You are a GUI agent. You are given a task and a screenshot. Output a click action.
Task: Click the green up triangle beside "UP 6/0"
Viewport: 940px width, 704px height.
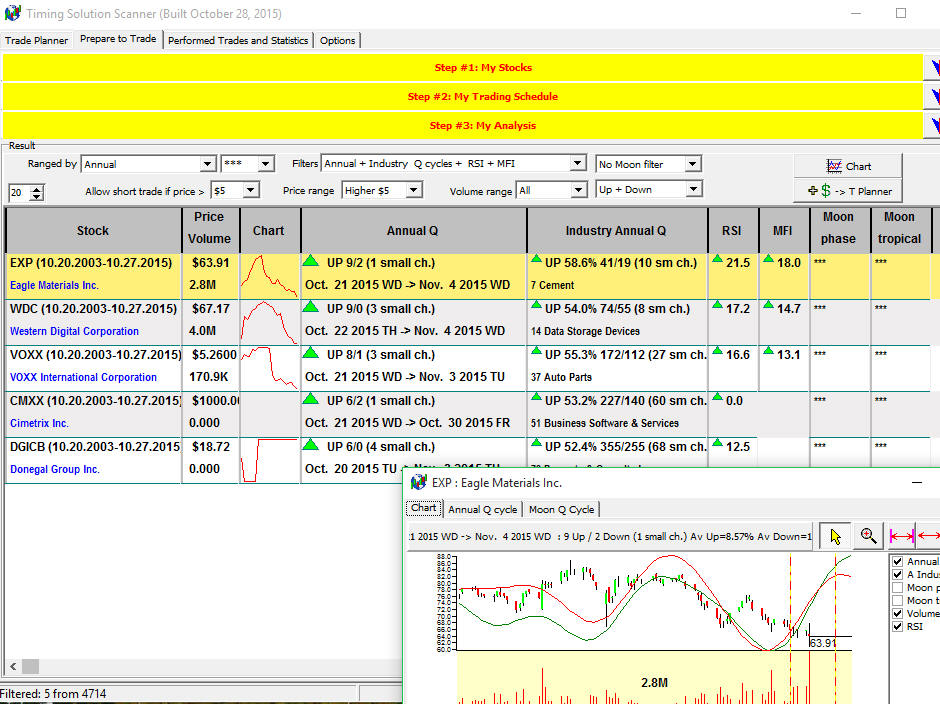point(311,445)
